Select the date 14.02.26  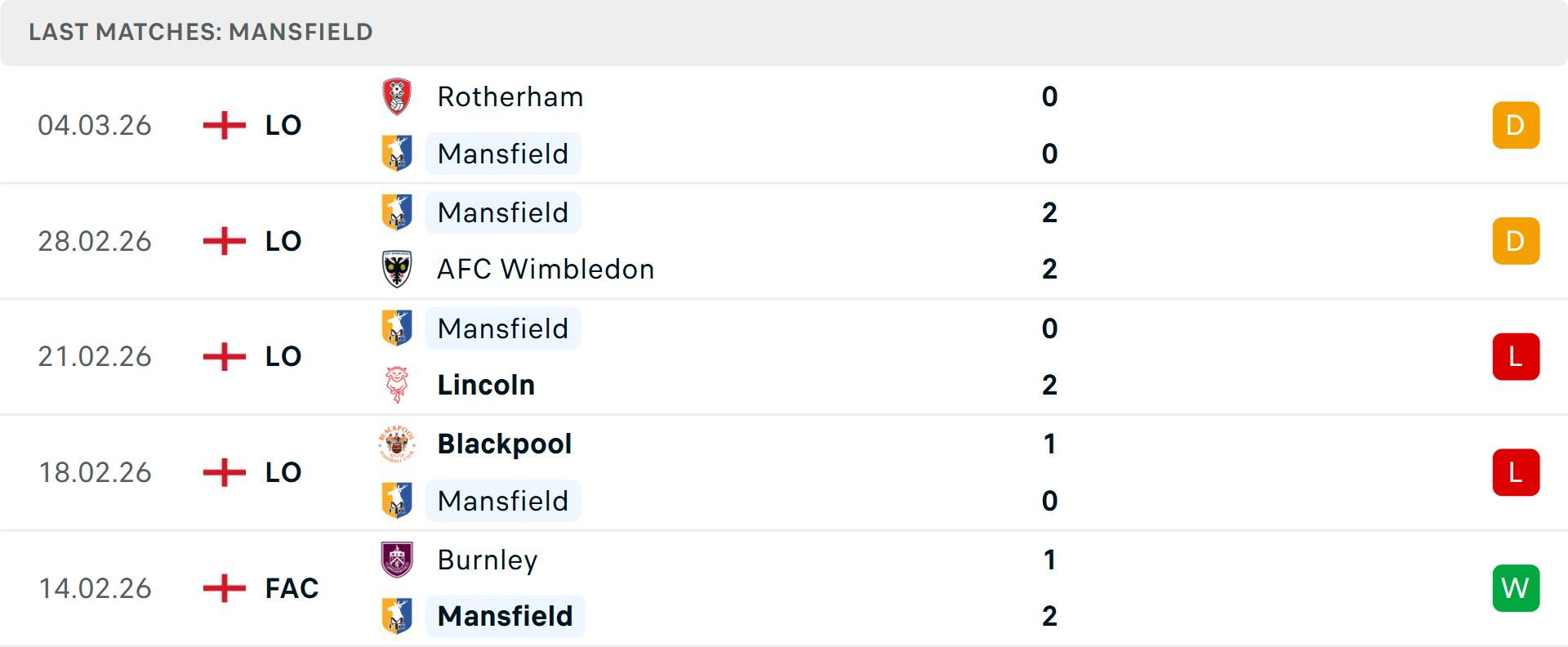coord(95,588)
